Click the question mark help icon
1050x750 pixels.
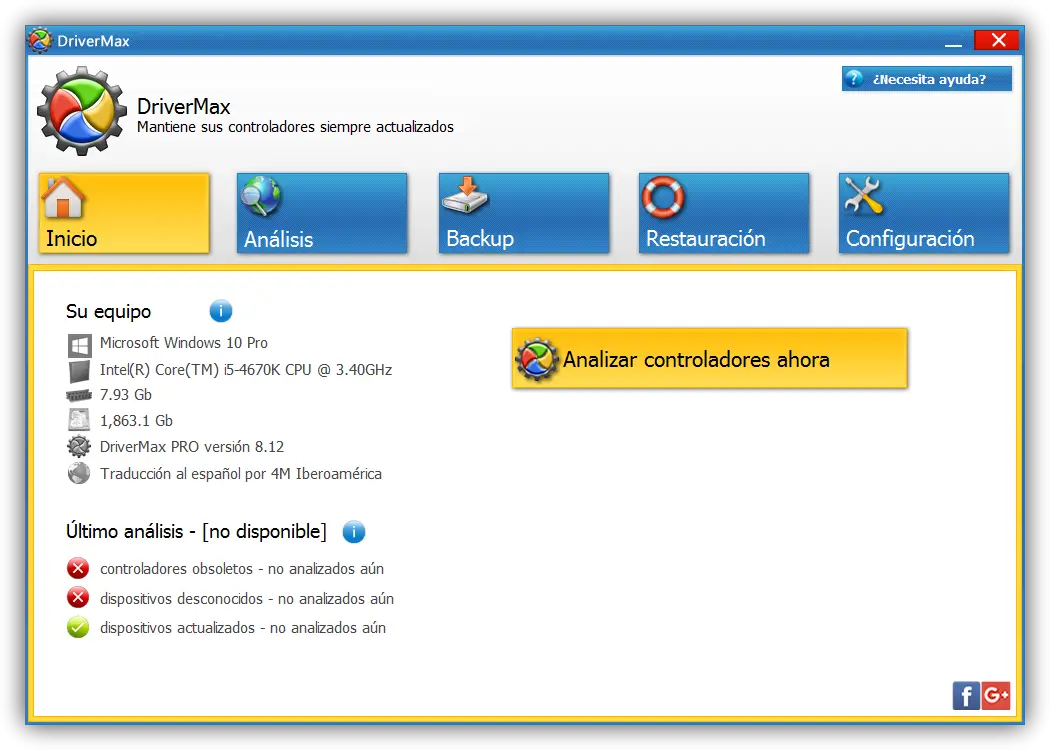(x=854, y=79)
